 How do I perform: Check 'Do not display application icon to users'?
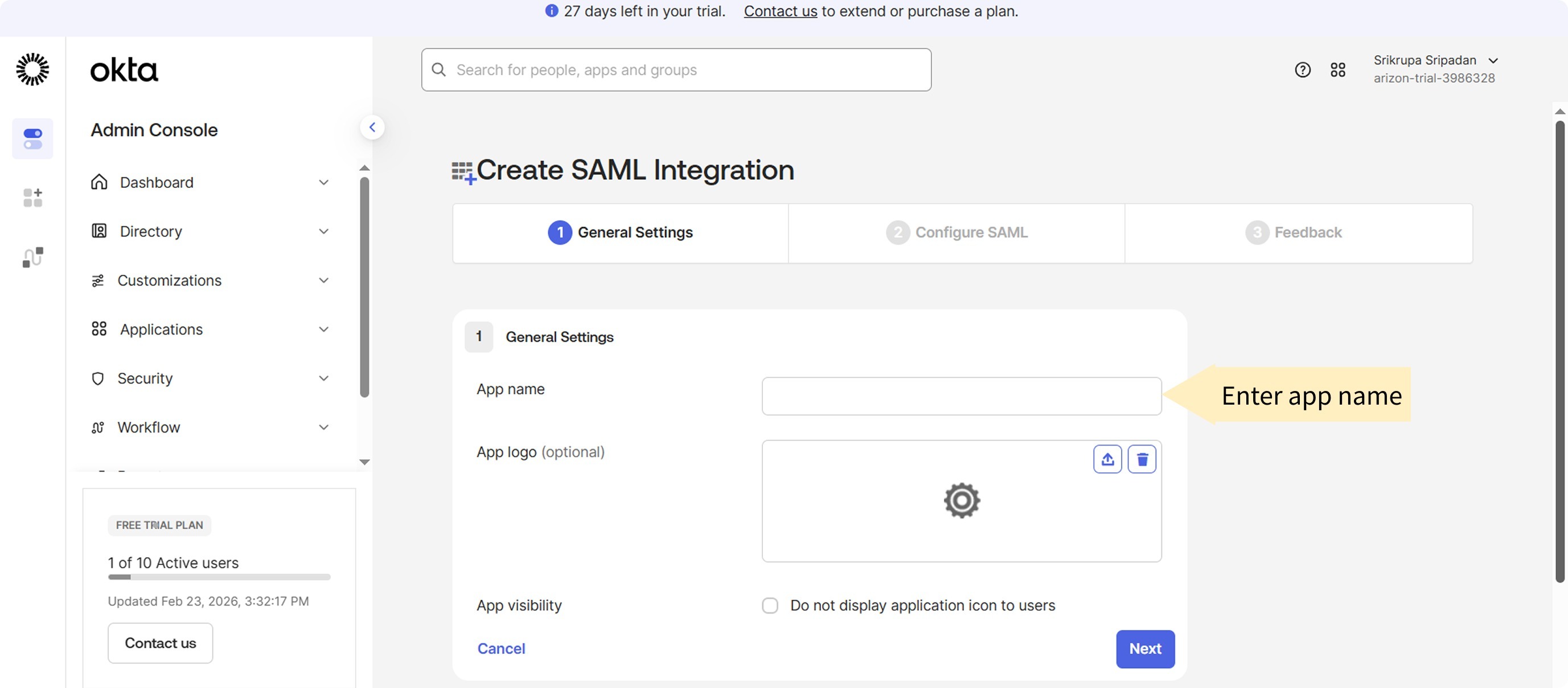coord(769,605)
